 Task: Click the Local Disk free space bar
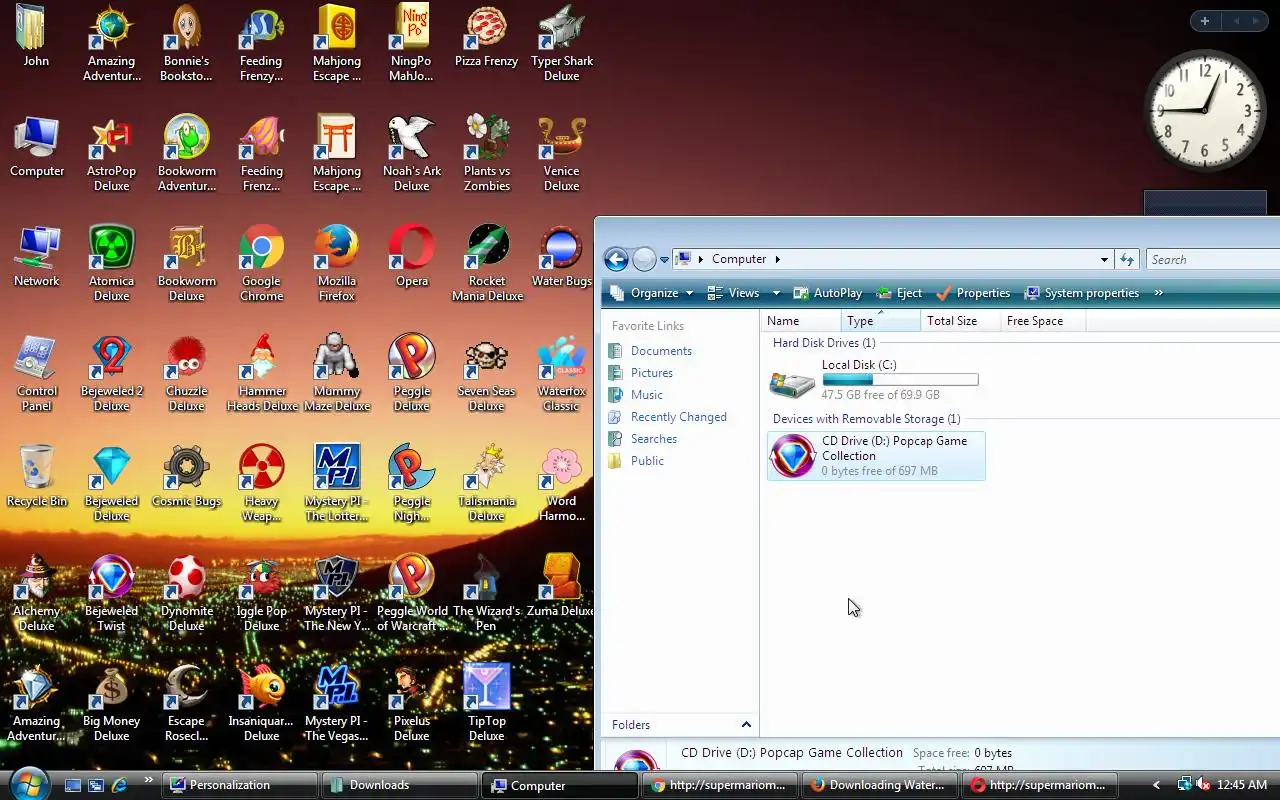click(900, 380)
